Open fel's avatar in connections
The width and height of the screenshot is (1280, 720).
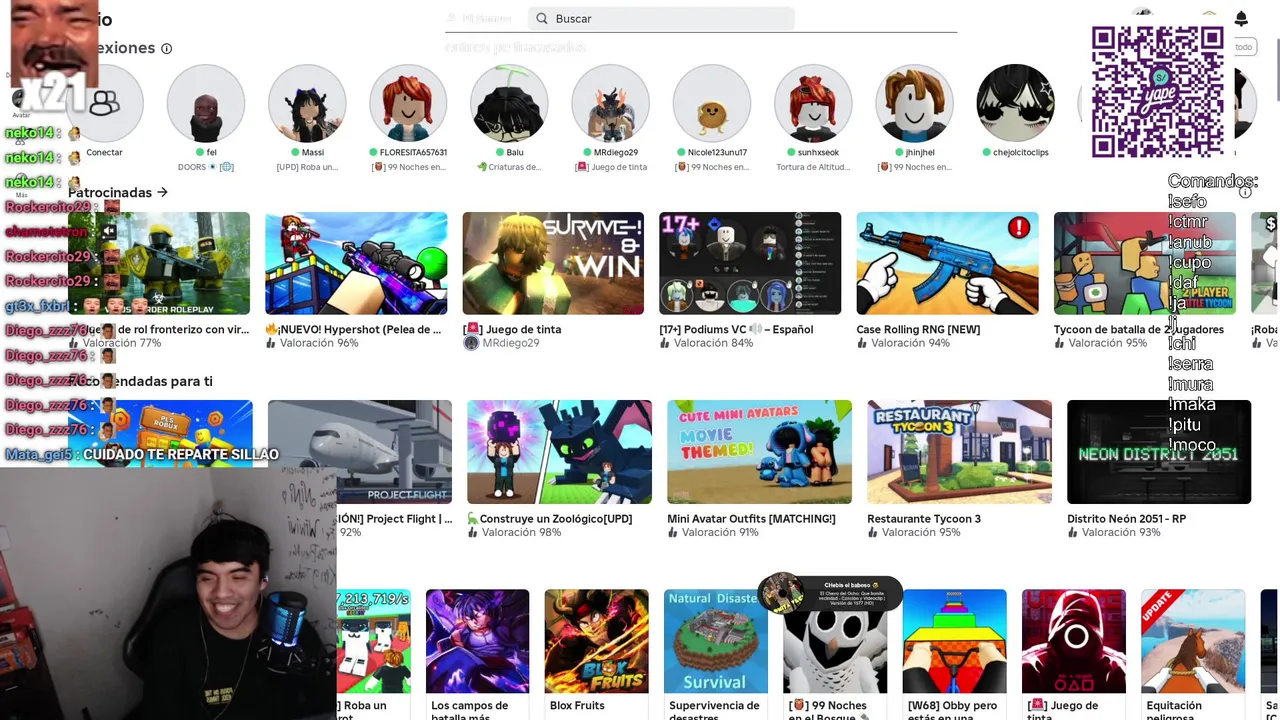coord(206,103)
